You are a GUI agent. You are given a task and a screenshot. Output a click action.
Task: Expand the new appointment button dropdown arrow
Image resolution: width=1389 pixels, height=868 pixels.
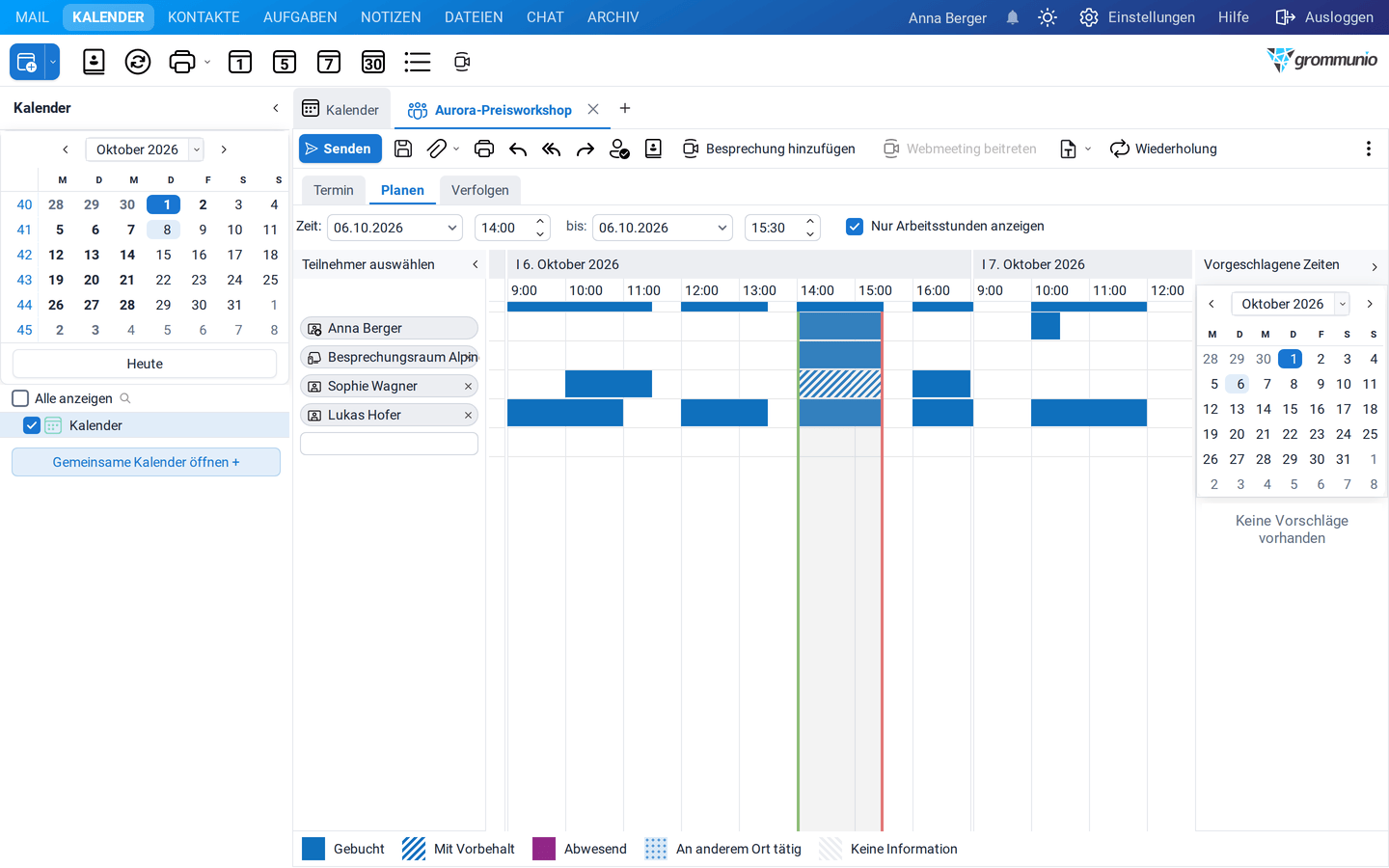click(53, 63)
